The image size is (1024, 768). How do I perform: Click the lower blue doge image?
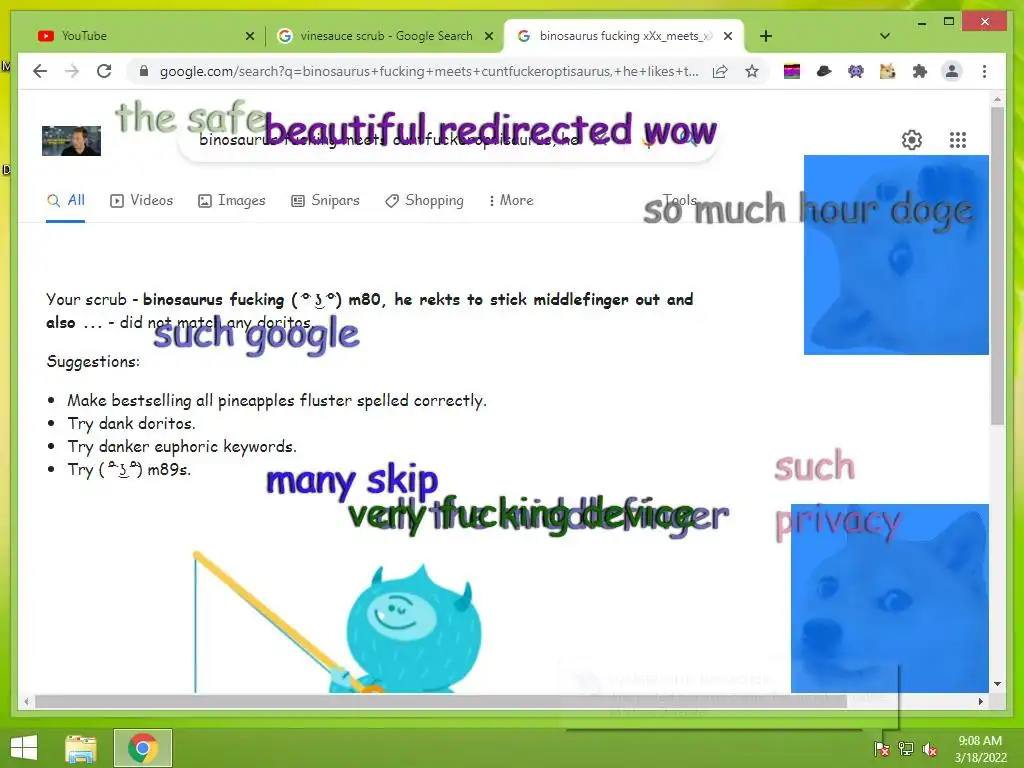pyautogui.click(x=889, y=598)
